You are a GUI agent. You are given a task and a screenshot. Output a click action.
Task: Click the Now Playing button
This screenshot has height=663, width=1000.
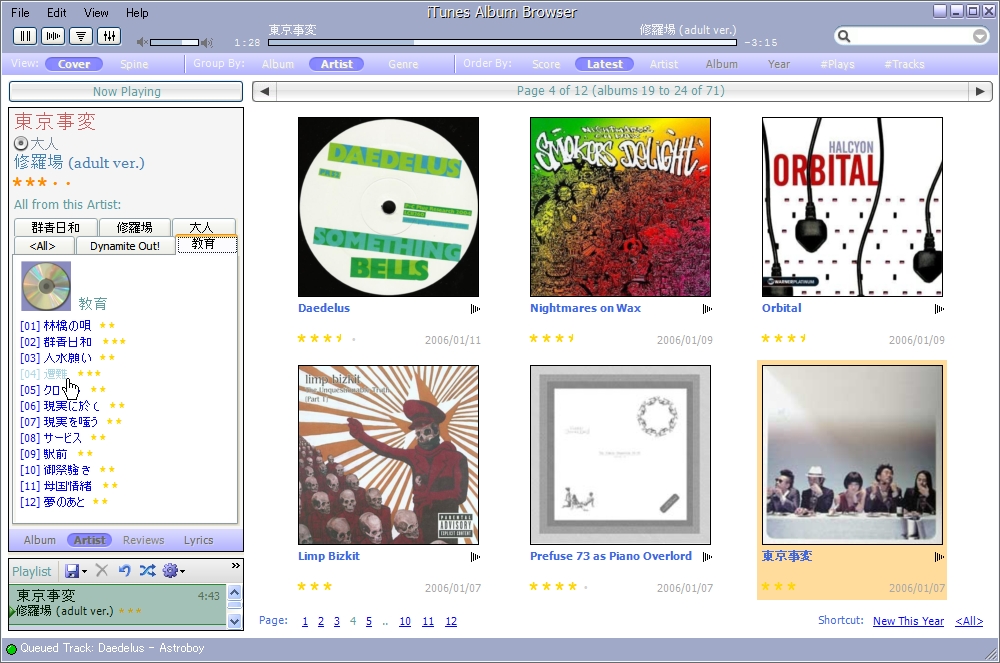click(126, 91)
